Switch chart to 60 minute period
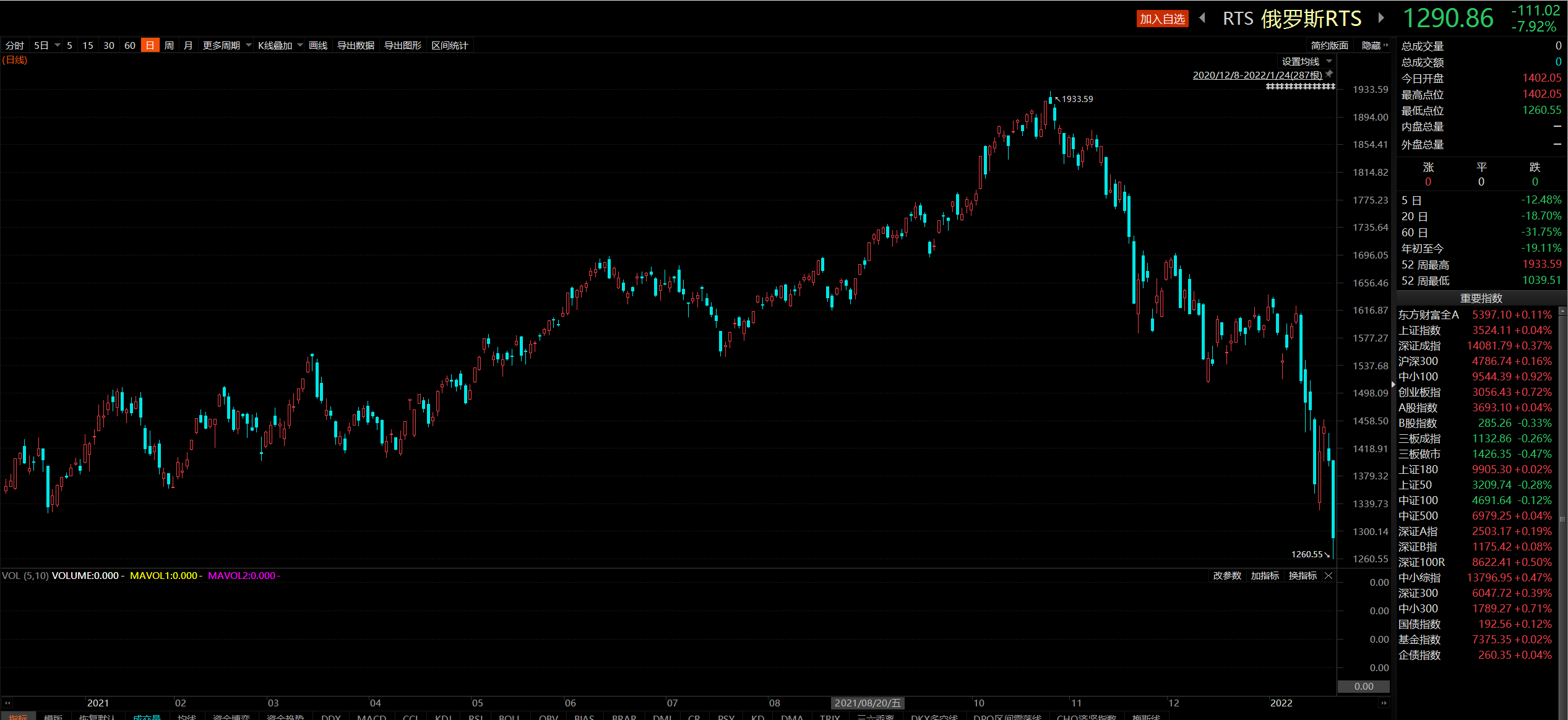 [129, 46]
